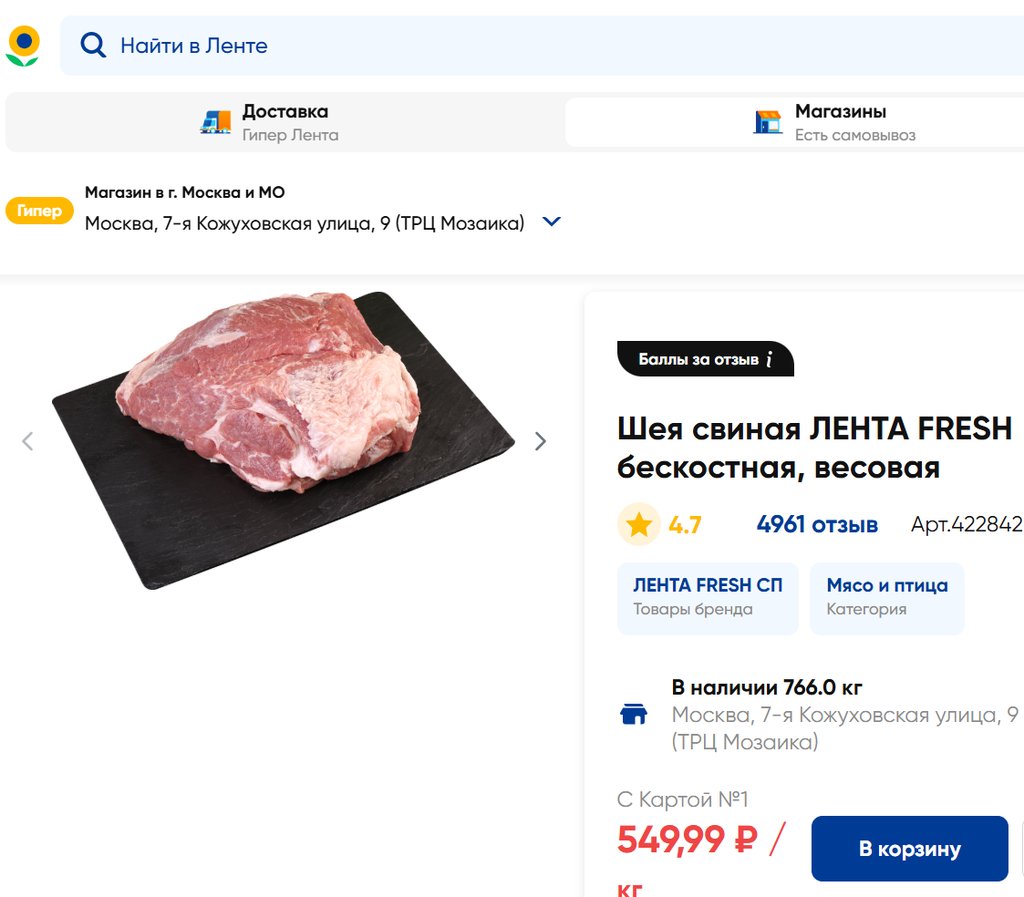This screenshot has width=1024, height=897.
Task: Open the Мясо и птица category
Action: pyautogui.click(x=886, y=597)
